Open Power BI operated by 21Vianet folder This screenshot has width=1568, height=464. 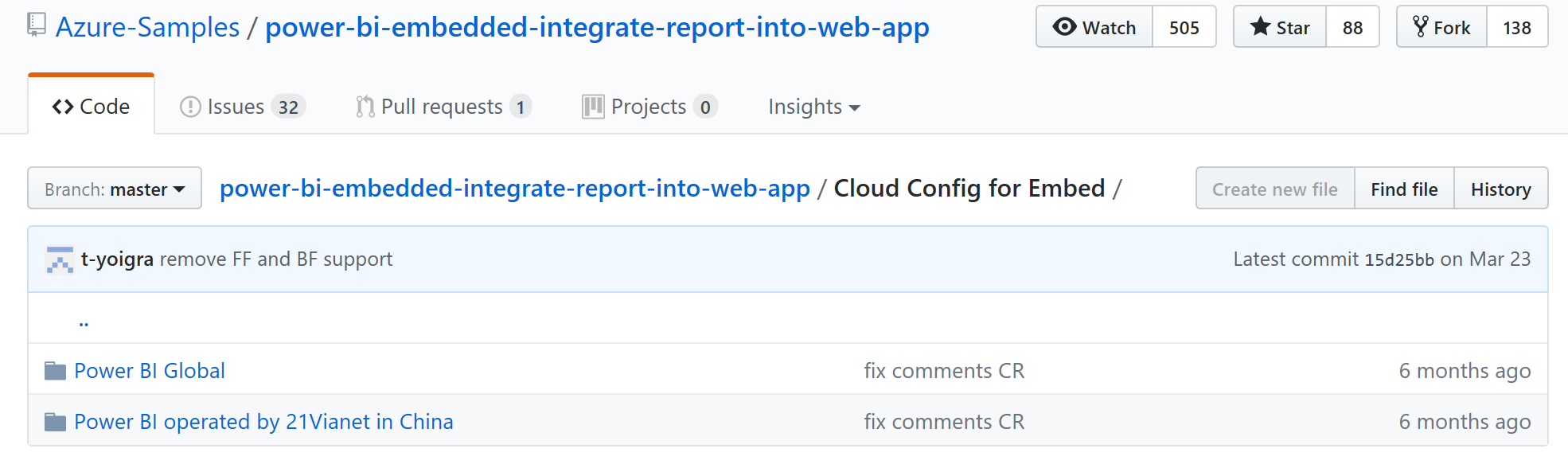pos(263,422)
